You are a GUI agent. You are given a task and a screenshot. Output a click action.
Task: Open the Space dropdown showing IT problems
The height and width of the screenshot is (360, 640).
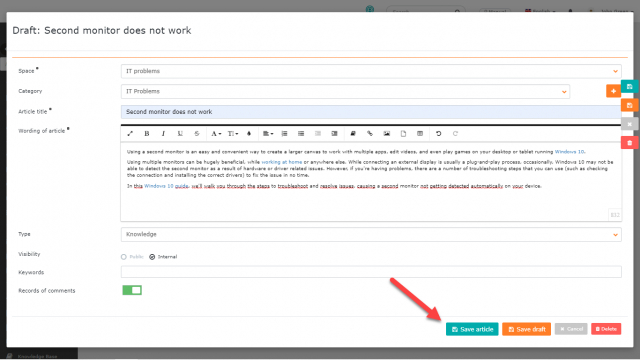pyautogui.click(x=371, y=71)
